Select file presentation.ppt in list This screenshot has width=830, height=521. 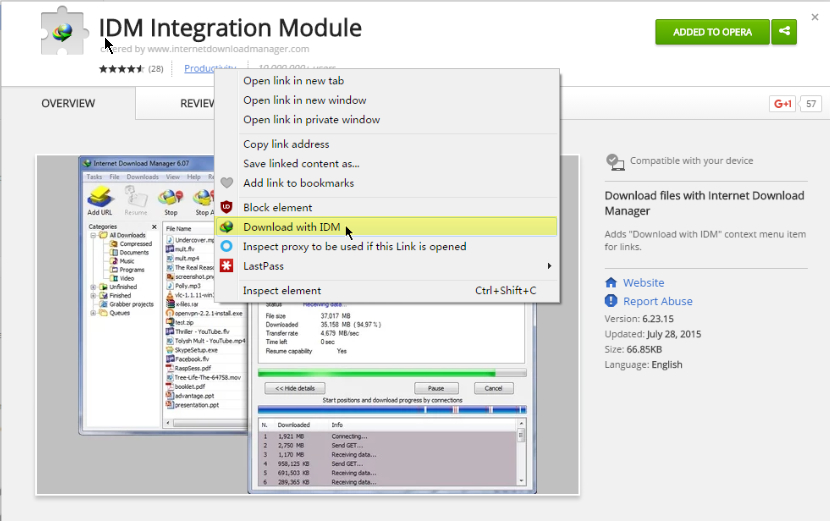193,405
